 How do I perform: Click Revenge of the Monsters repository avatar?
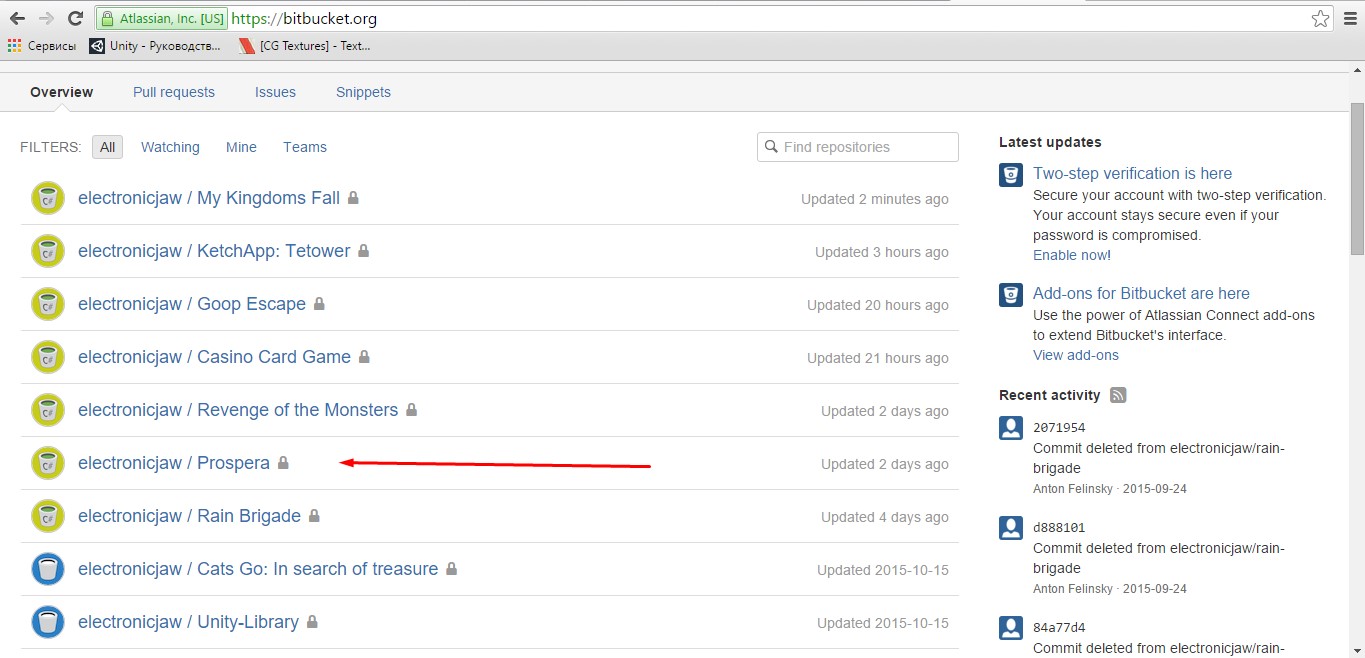coord(48,410)
